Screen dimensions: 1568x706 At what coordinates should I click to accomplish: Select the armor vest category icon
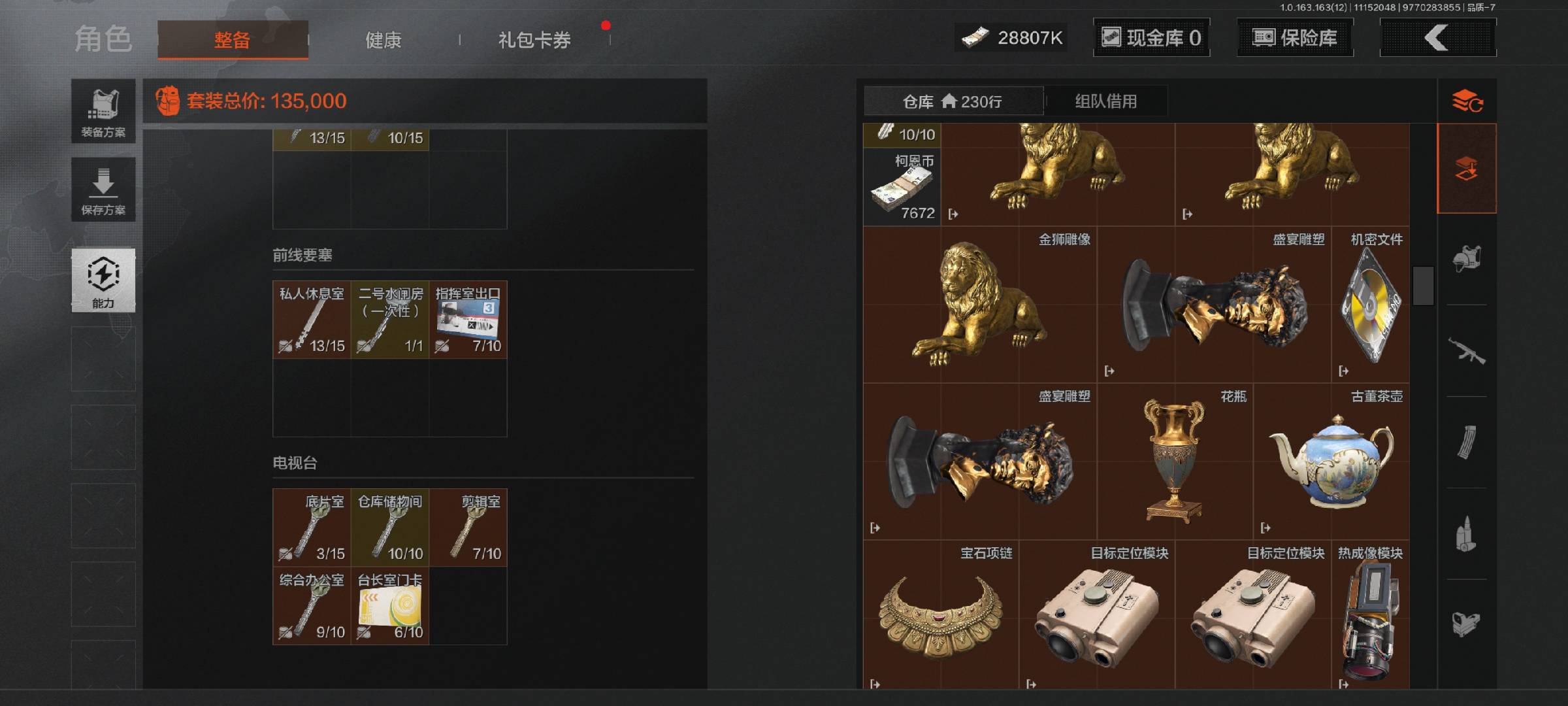click(1467, 259)
